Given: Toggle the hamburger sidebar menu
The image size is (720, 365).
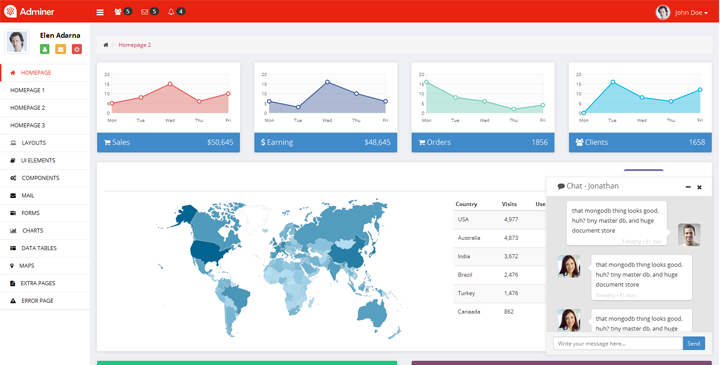Looking at the screenshot, I should click(100, 12).
